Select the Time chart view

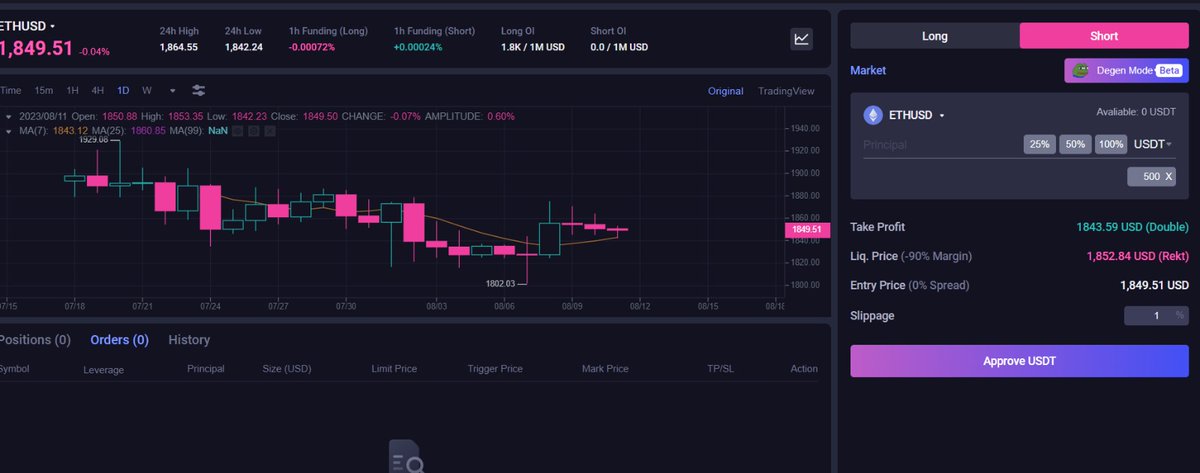click(x=11, y=90)
